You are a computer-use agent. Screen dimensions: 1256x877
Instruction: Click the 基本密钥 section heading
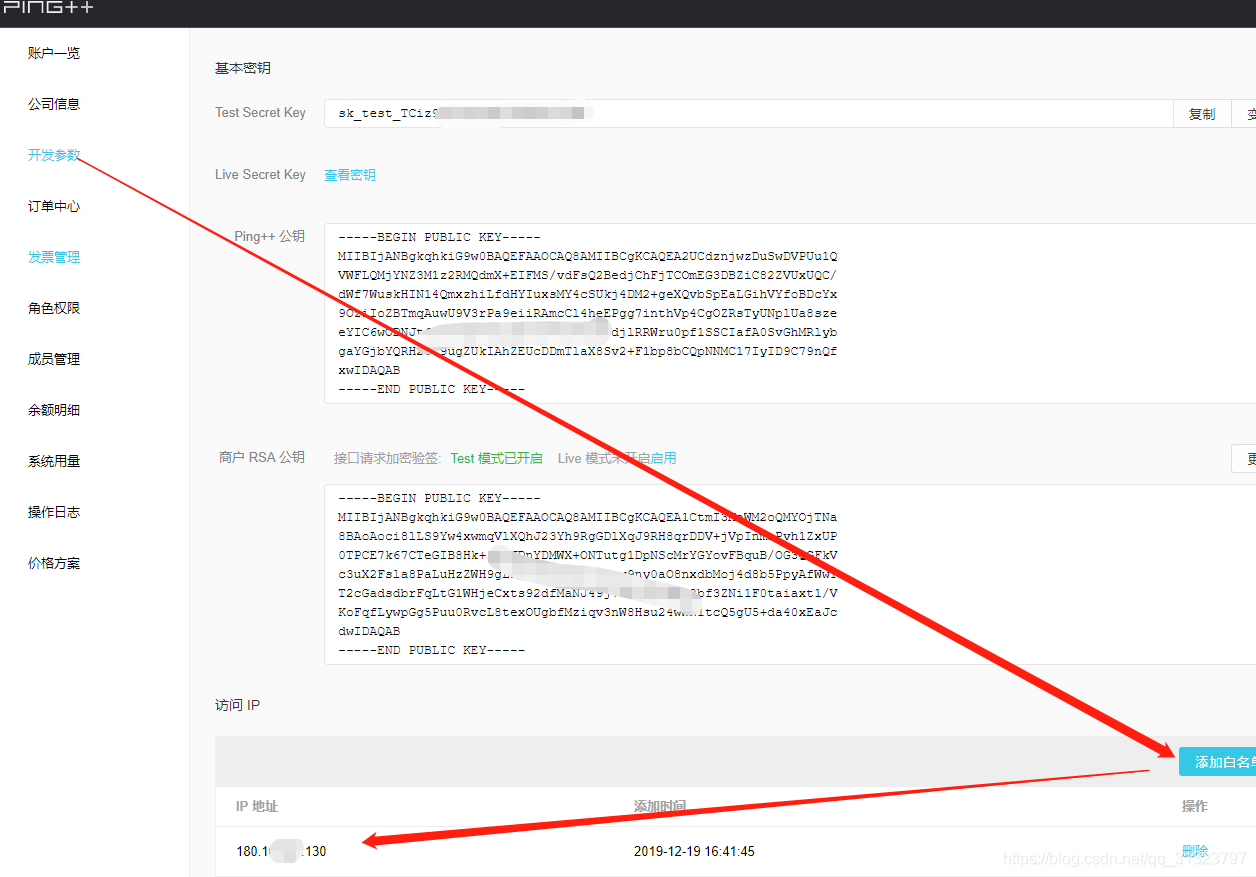(x=243, y=68)
